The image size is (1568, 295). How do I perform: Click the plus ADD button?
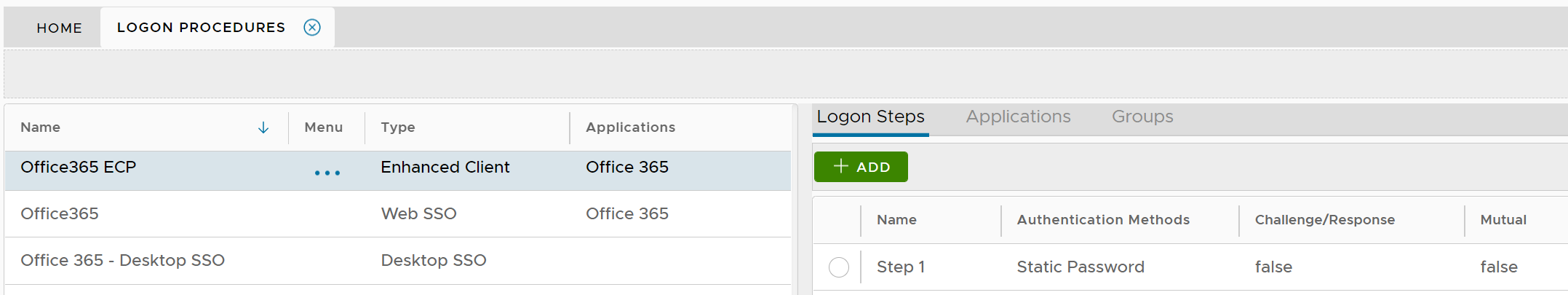click(x=861, y=167)
